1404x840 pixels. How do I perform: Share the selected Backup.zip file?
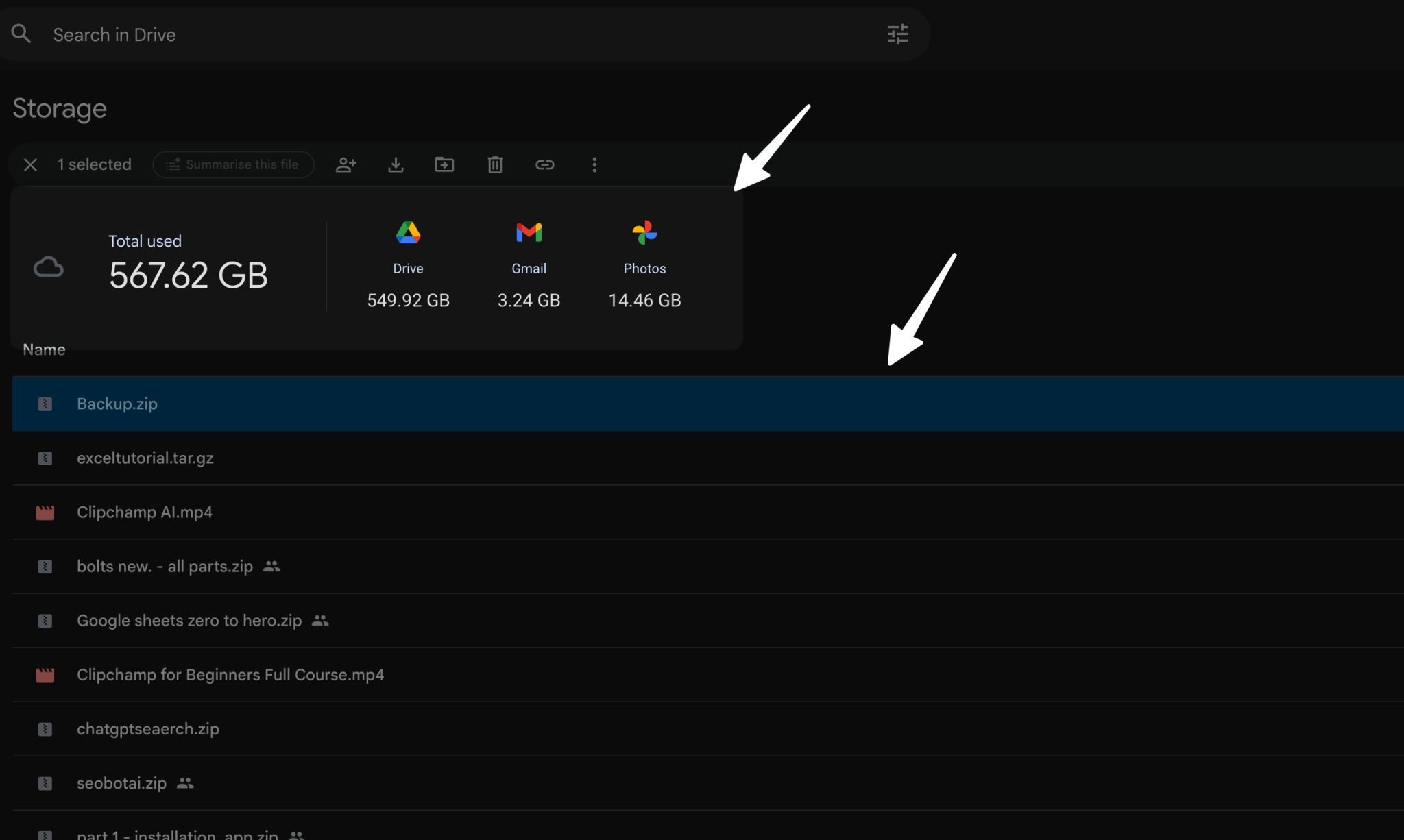coord(346,164)
